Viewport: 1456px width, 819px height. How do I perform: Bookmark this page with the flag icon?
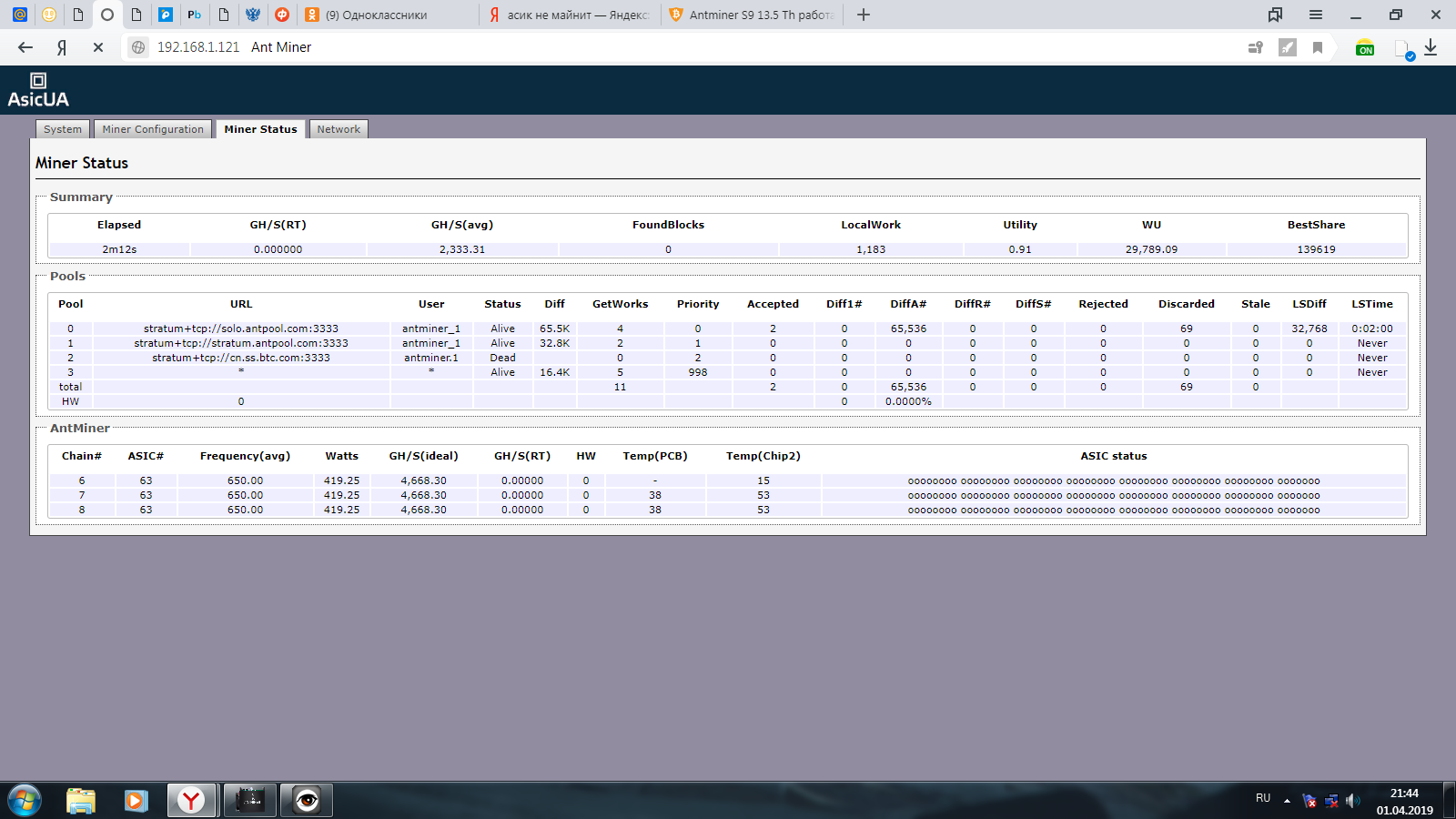[x=1317, y=47]
